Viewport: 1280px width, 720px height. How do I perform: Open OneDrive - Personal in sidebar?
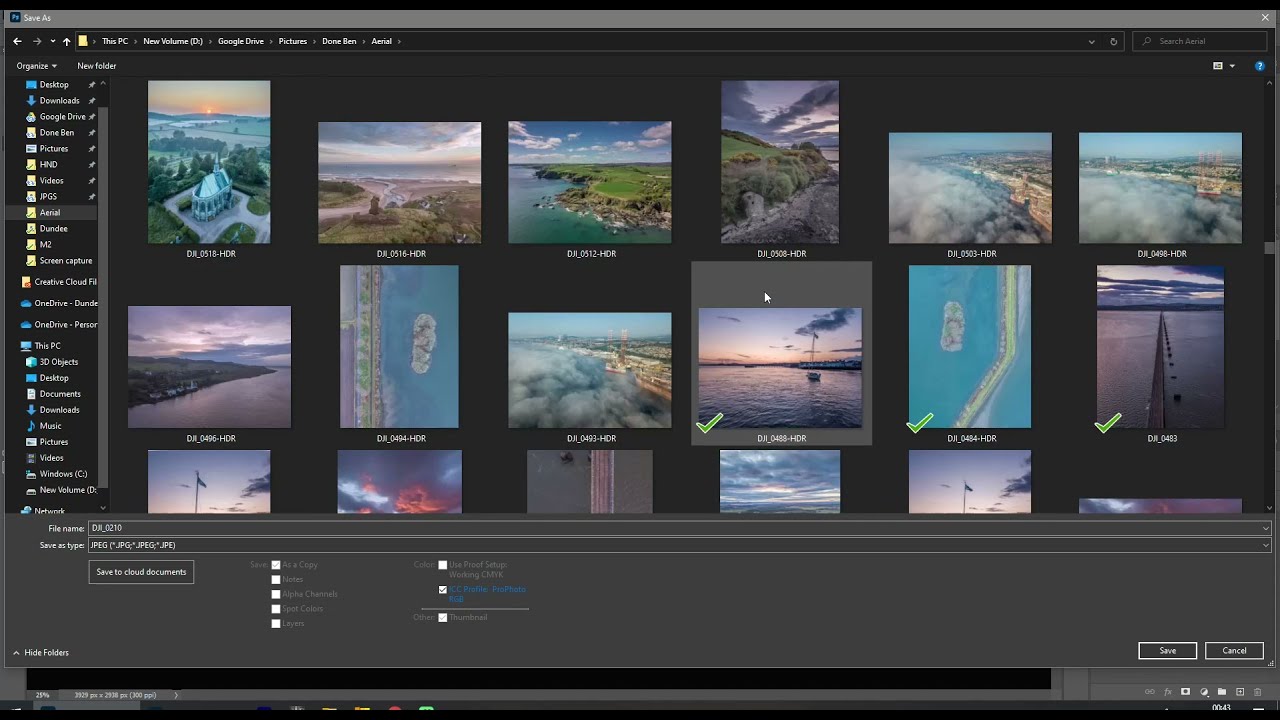(x=58, y=325)
